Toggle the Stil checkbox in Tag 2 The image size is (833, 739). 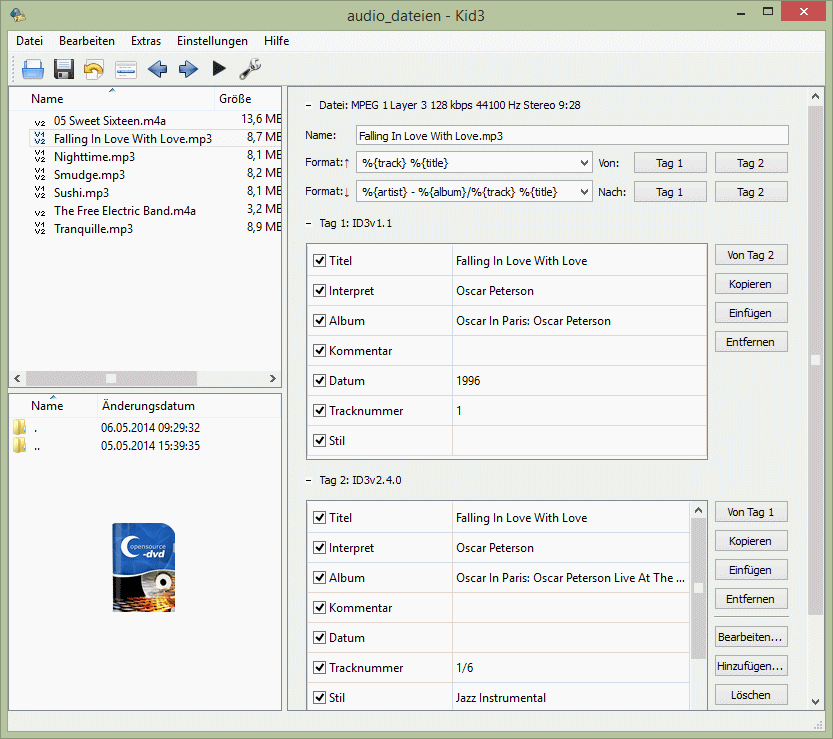click(320, 698)
